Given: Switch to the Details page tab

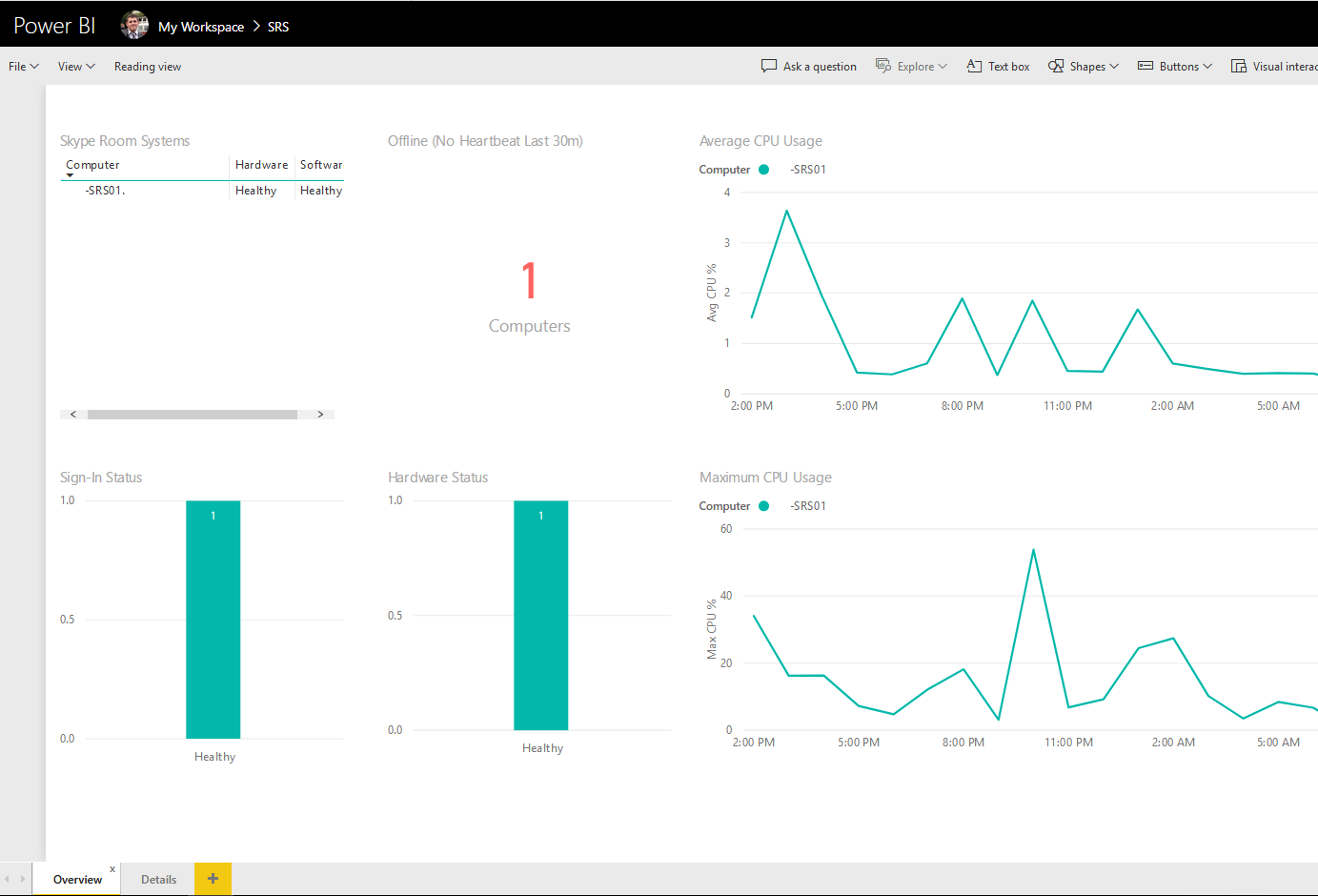Looking at the screenshot, I should (x=158, y=879).
